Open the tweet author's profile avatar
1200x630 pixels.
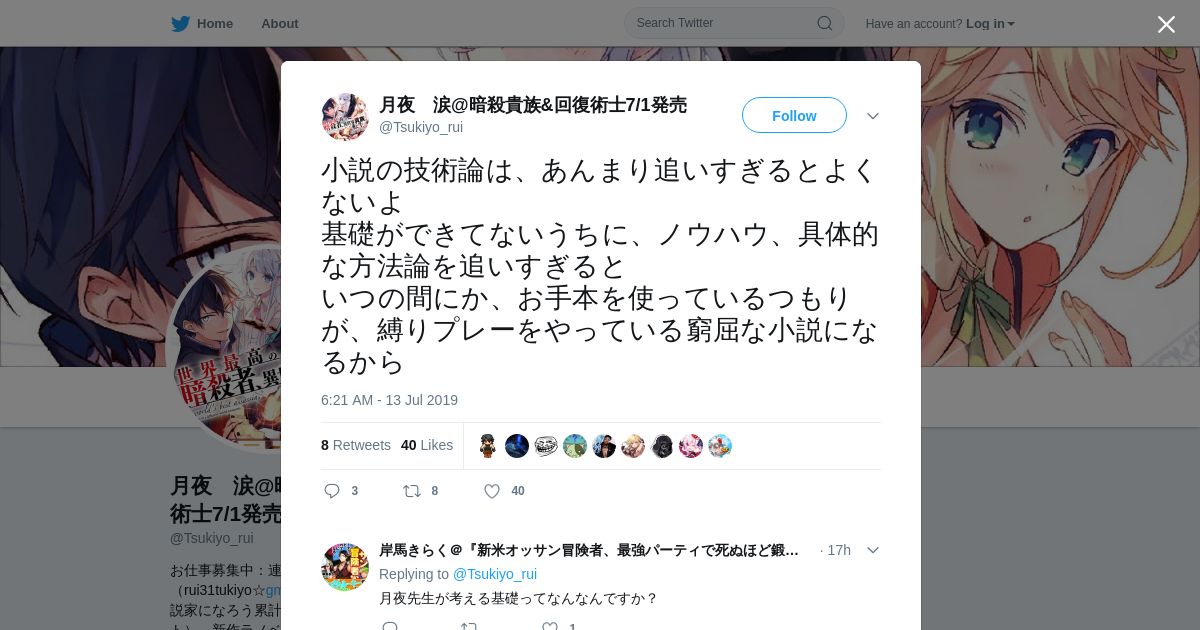coord(345,117)
